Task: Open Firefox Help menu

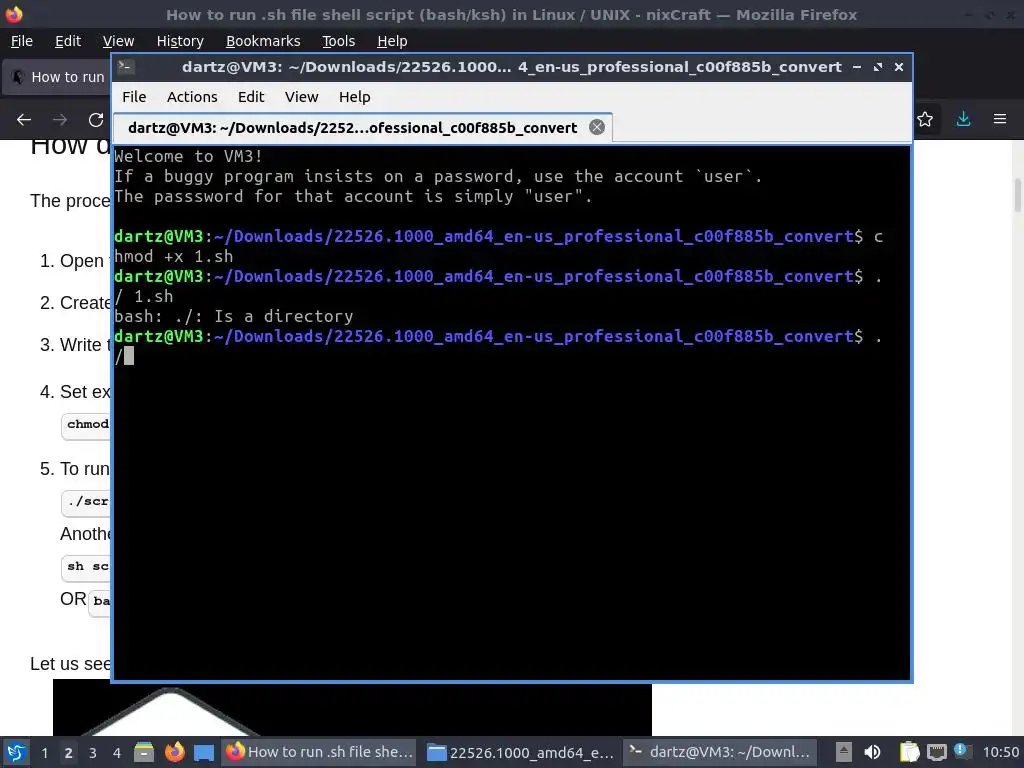Action: [392, 41]
